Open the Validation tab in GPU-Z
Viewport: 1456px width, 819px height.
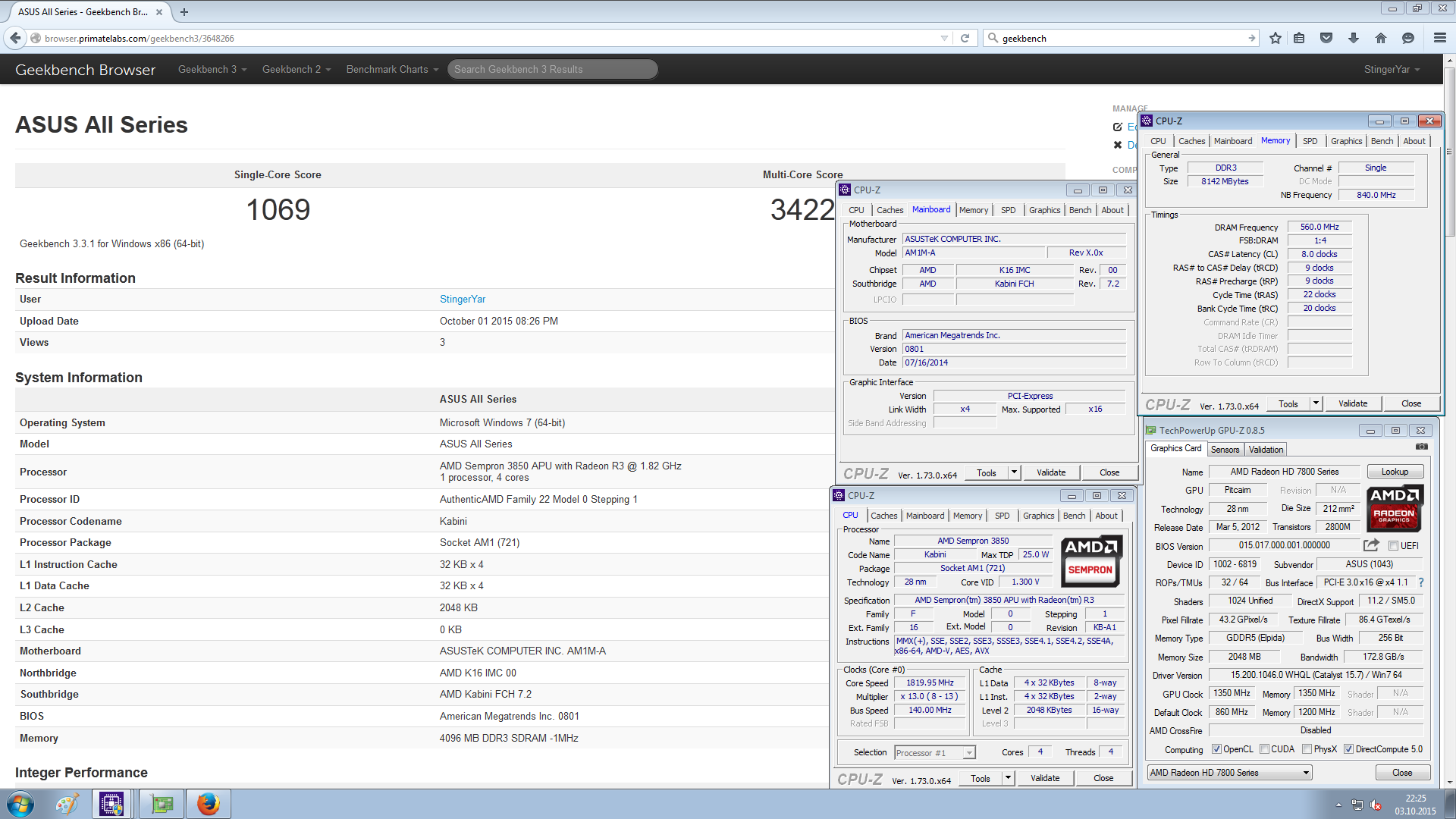(1266, 450)
